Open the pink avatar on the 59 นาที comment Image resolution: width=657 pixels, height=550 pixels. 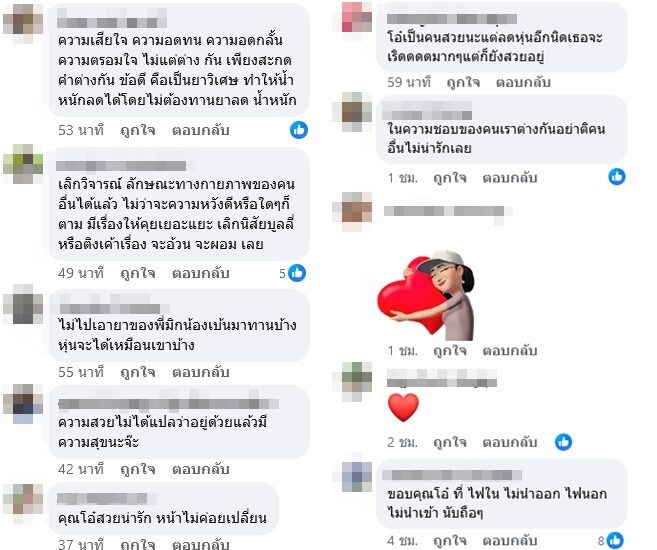pos(357,17)
